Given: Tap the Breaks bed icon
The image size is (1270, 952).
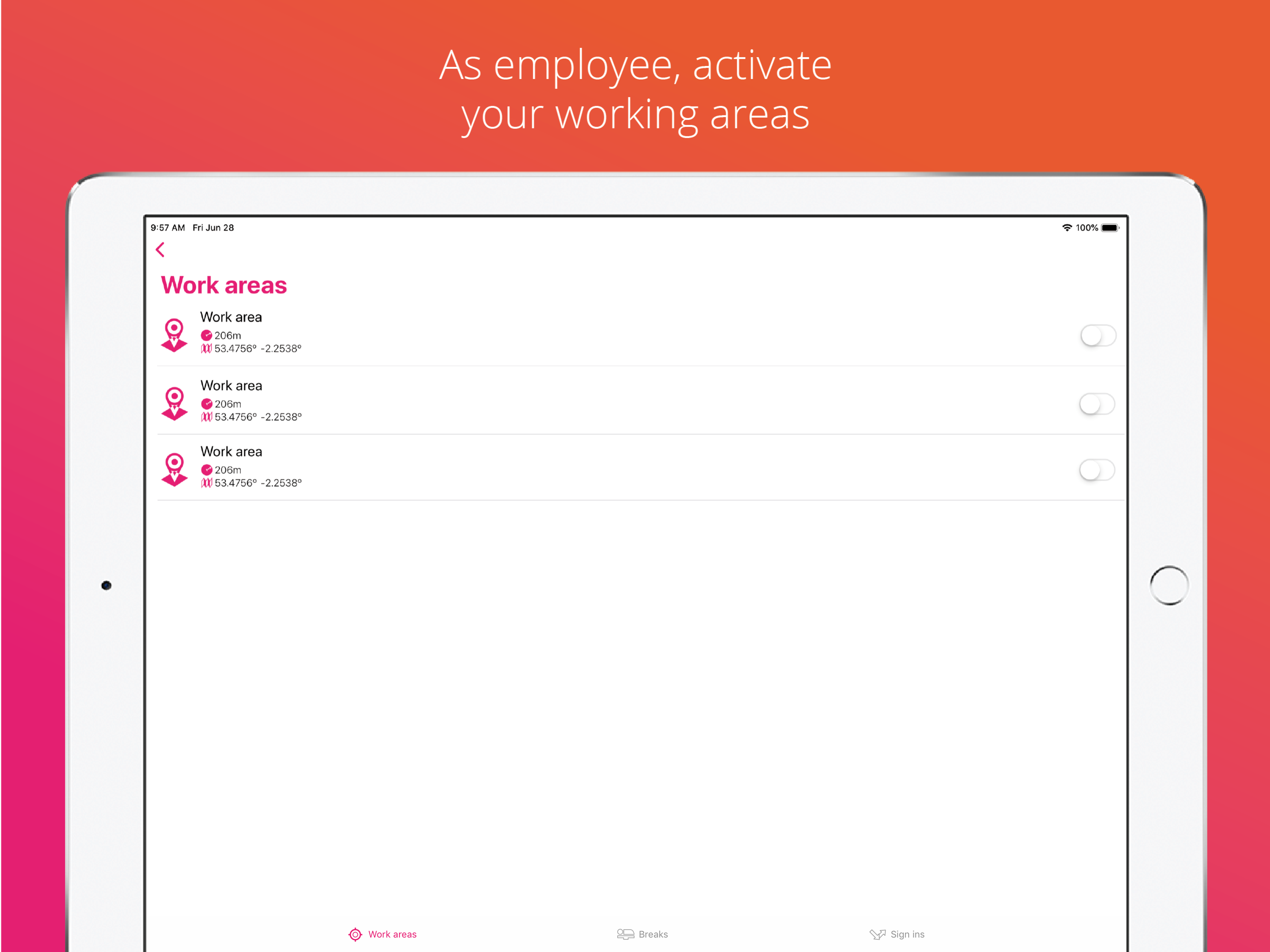Looking at the screenshot, I should pos(625,934).
